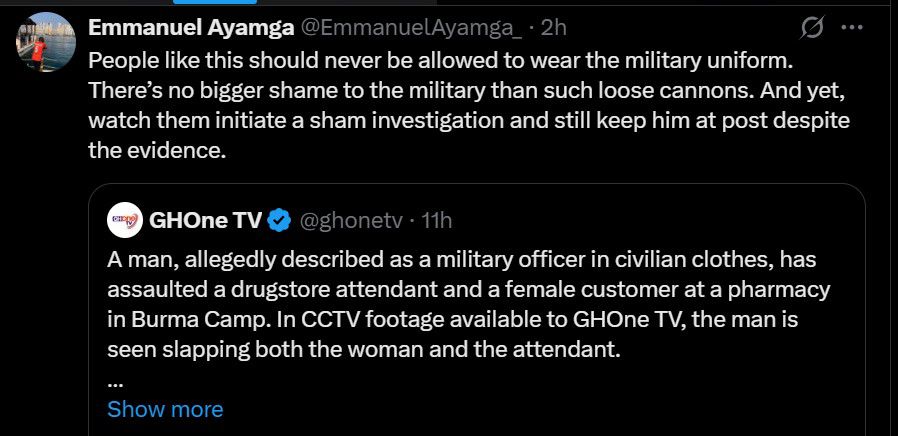This screenshot has width=898, height=436.
Task: Open the GHOne TV account name
Action: pos(204,219)
